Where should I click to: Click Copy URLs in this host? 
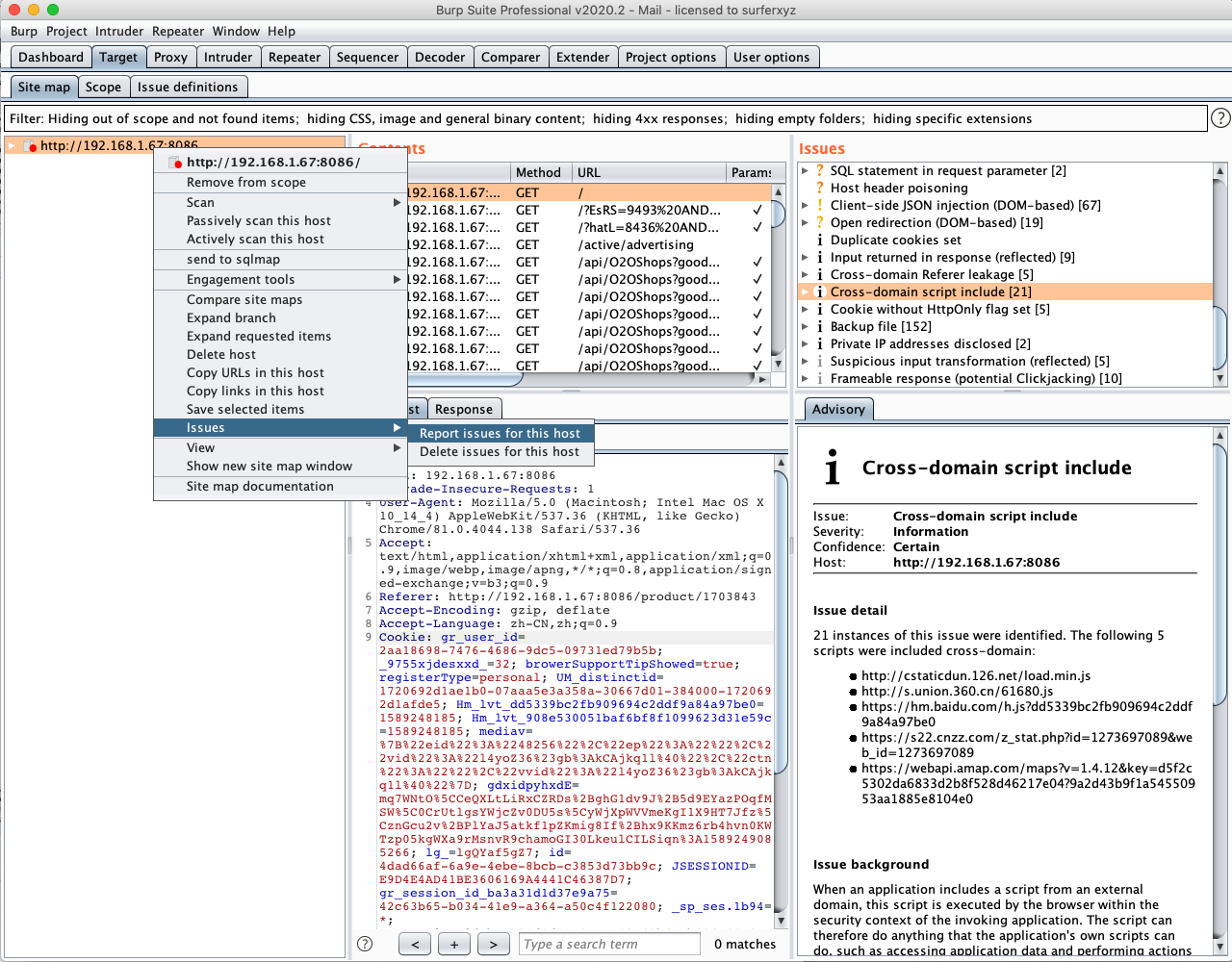coord(280,372)
